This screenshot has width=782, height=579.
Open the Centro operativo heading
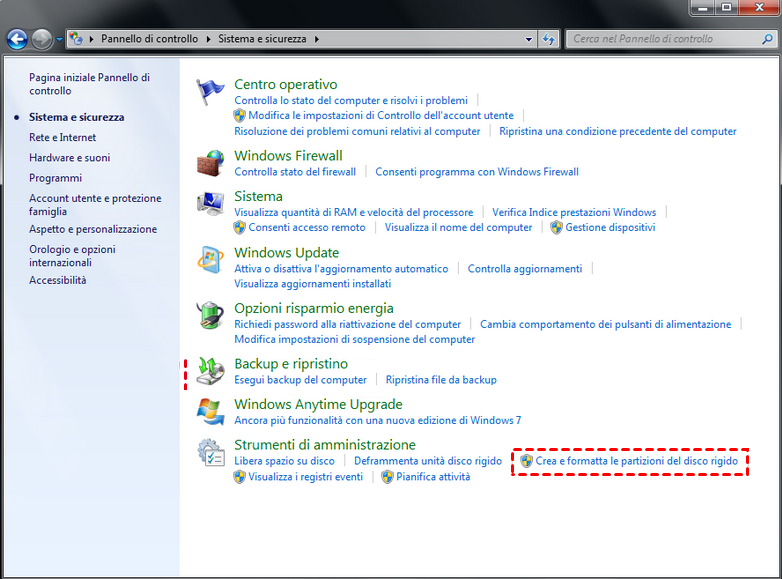(286, 84)
